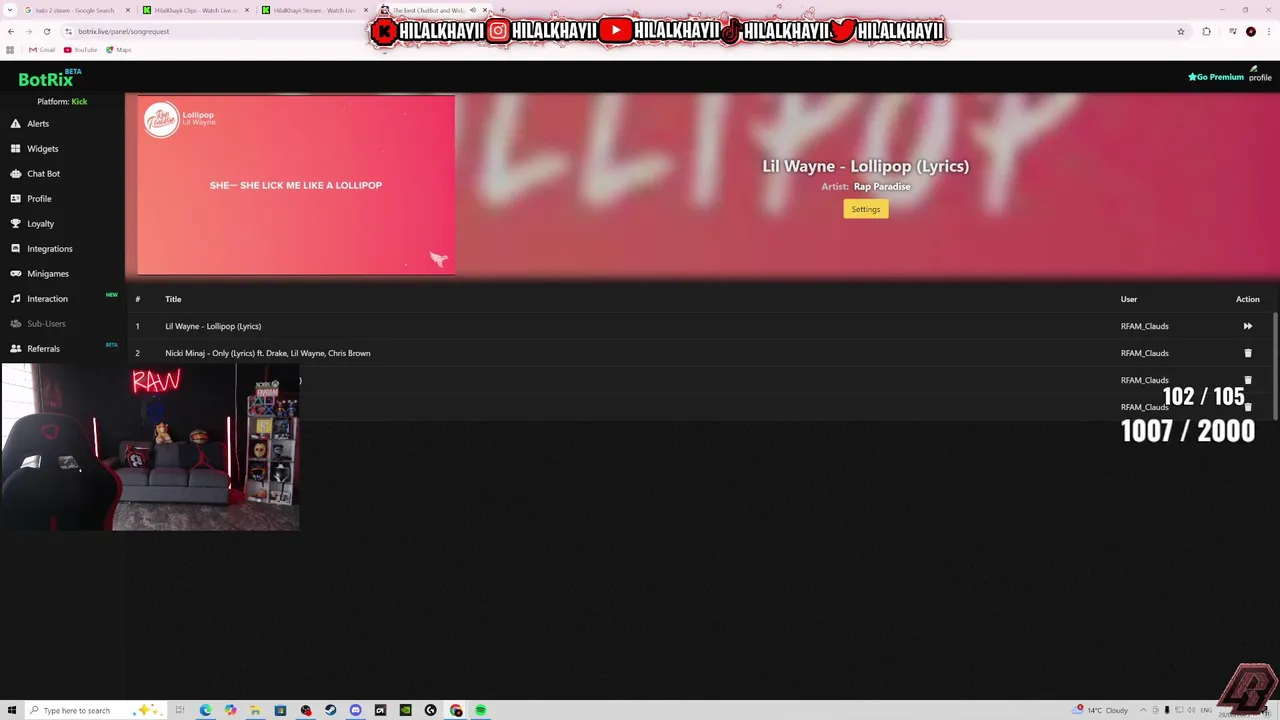This screenshot has width=1280, height=720.
Task: Switch to the HilalKhayii Clips tab
Action: pos(195,10)
